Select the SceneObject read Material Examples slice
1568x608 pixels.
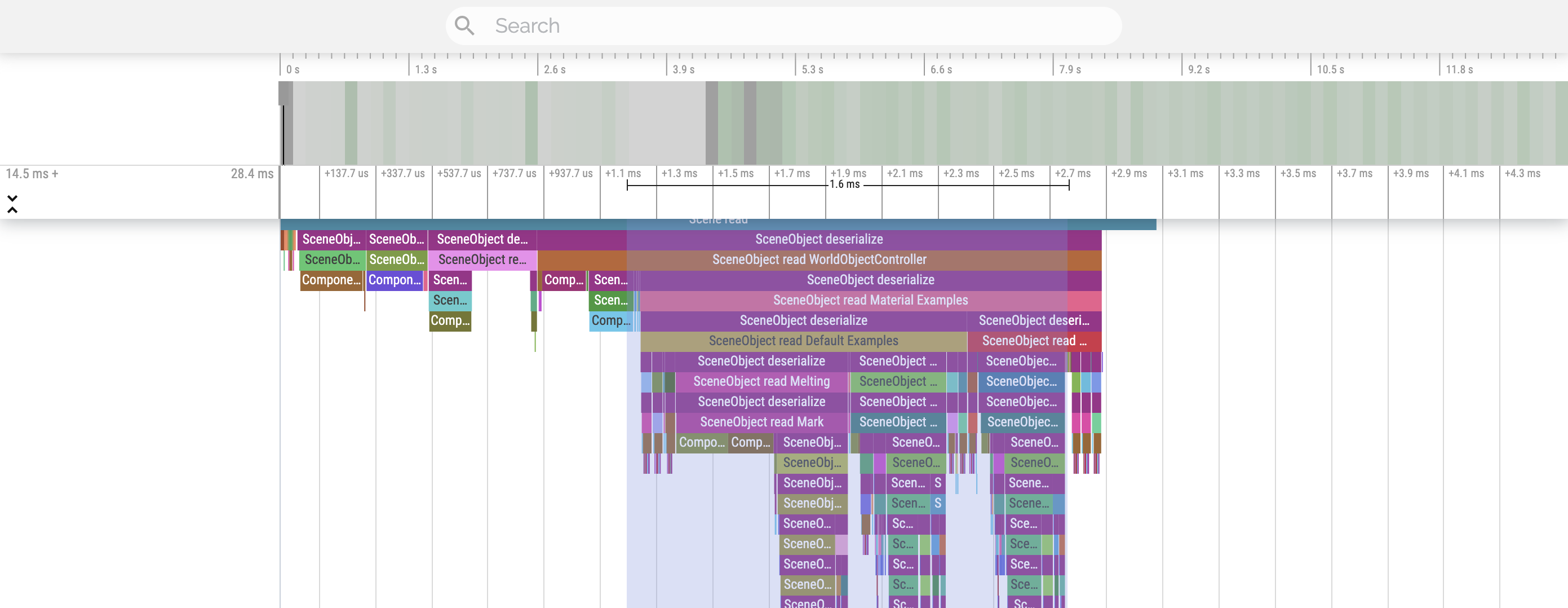(870, 301)
